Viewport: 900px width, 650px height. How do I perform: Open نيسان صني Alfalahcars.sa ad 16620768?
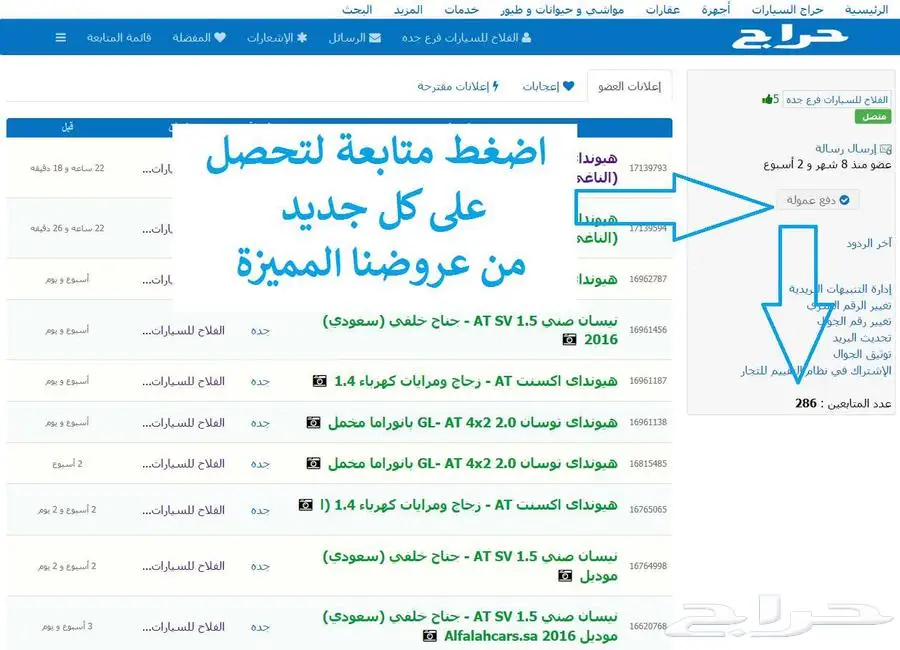point(470,626)
